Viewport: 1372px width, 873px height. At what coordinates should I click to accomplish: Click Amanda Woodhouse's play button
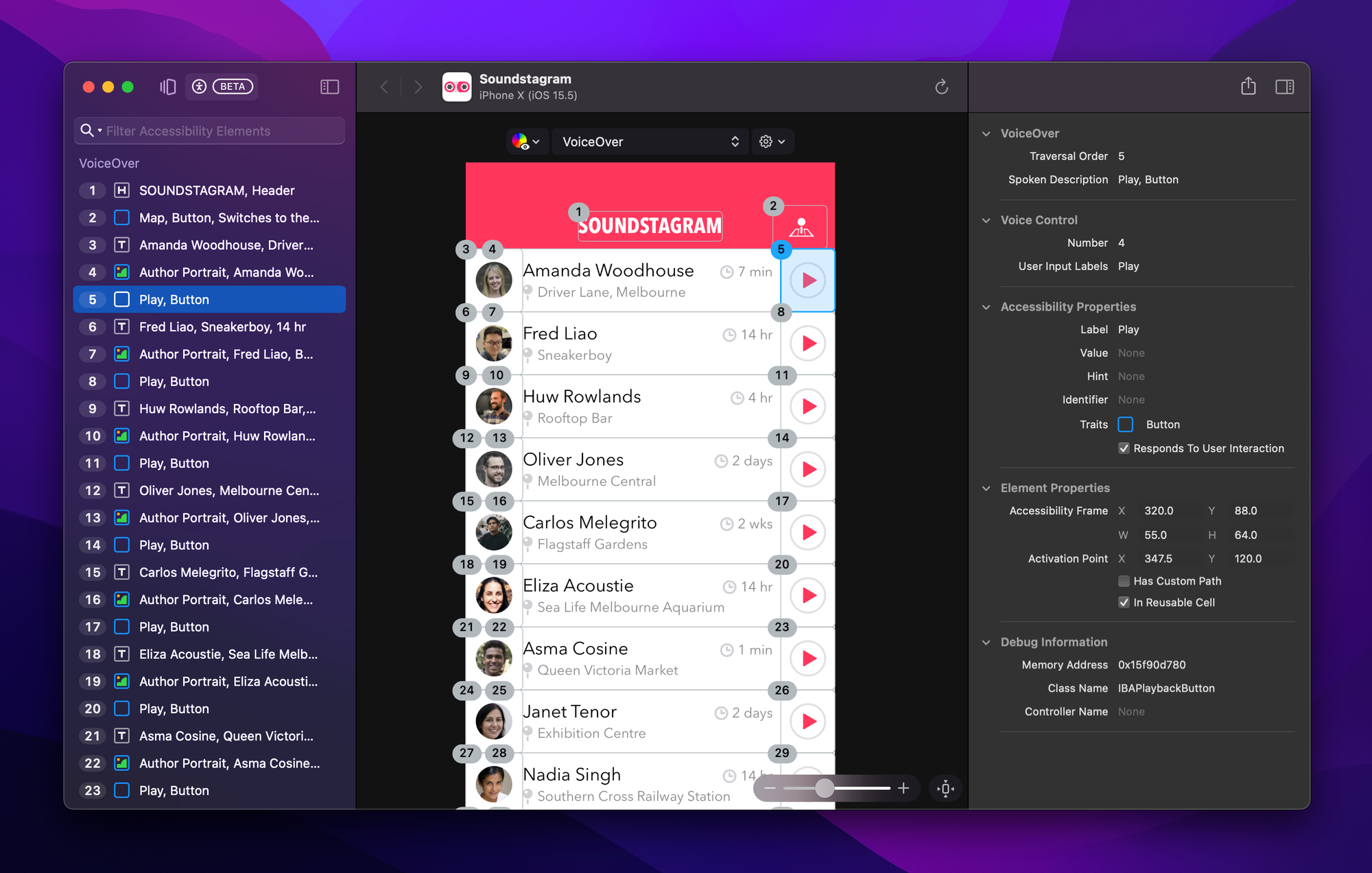pos(808,280)
